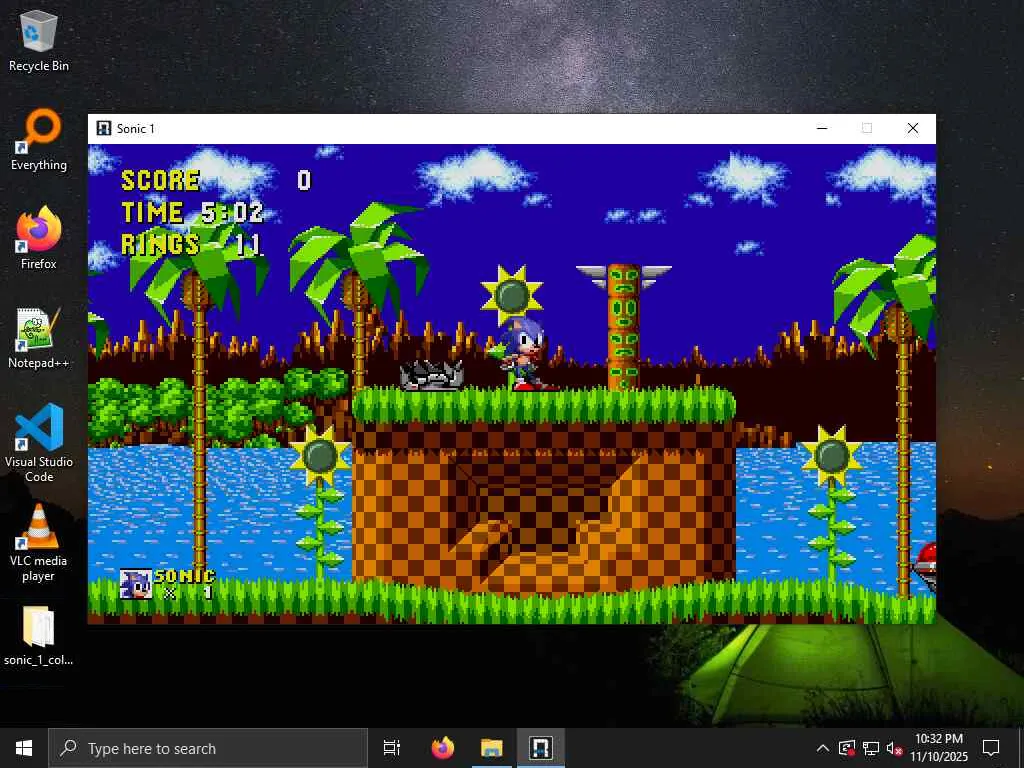Click the Sonic character sprite in game
Viewport: 1024px width, 768px height.
524,355
